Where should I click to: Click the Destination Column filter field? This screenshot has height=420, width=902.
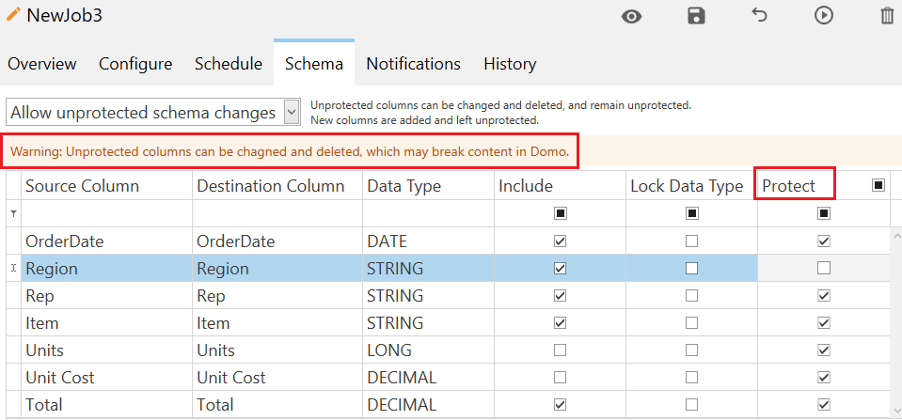coord(278,213)
